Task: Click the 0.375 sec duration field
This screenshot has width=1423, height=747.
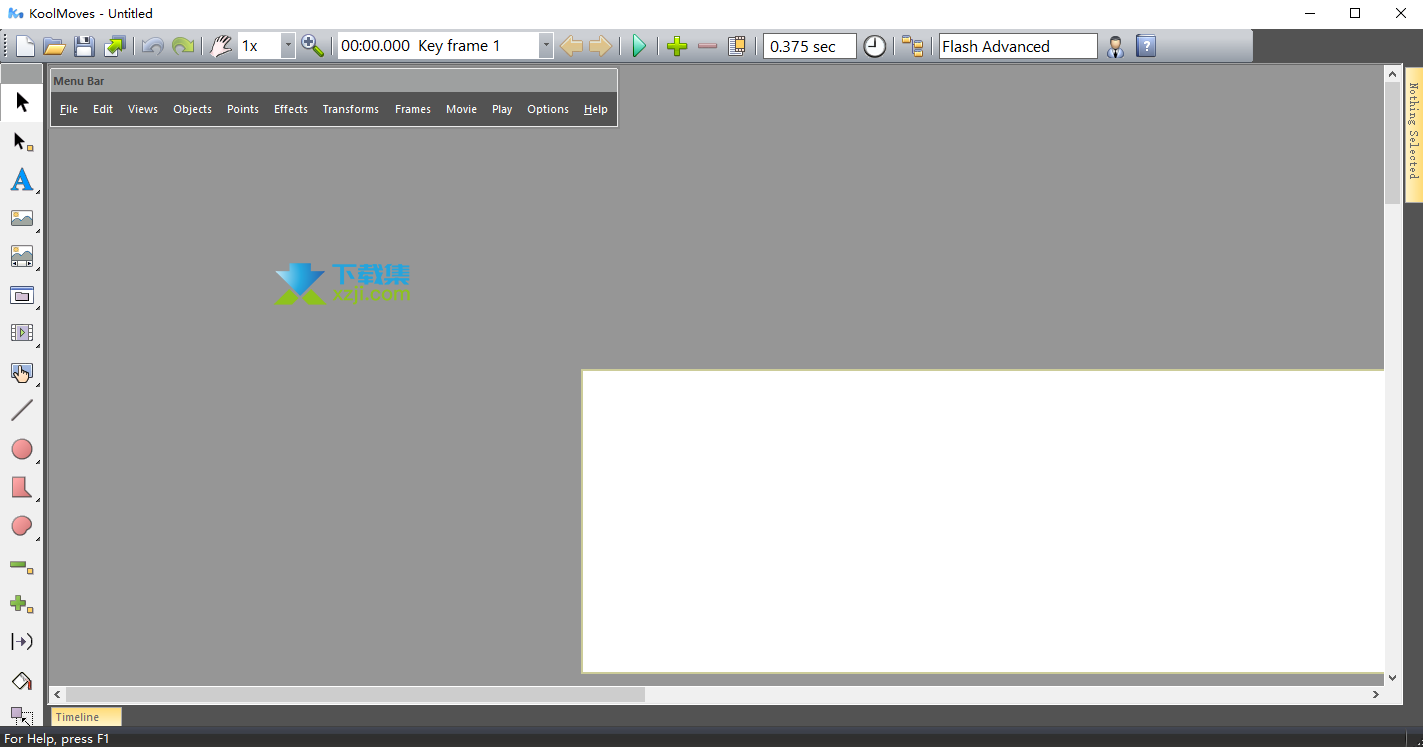Action: (809, 46)
